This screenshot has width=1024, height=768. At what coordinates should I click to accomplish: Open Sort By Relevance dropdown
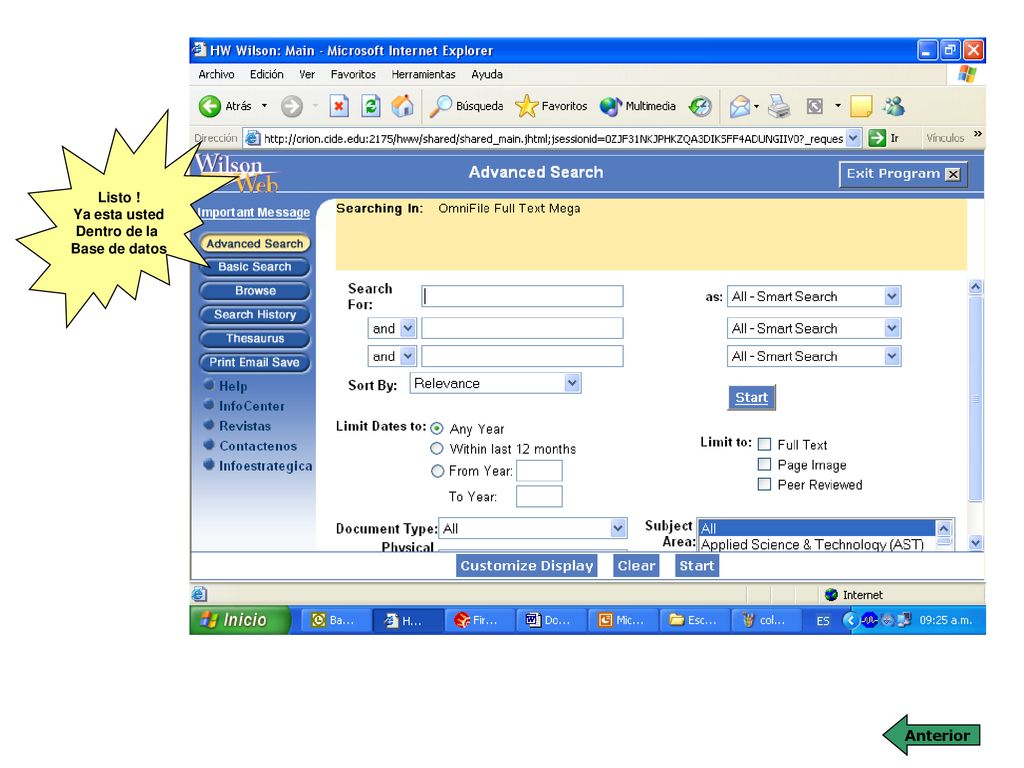pos(495,383)
